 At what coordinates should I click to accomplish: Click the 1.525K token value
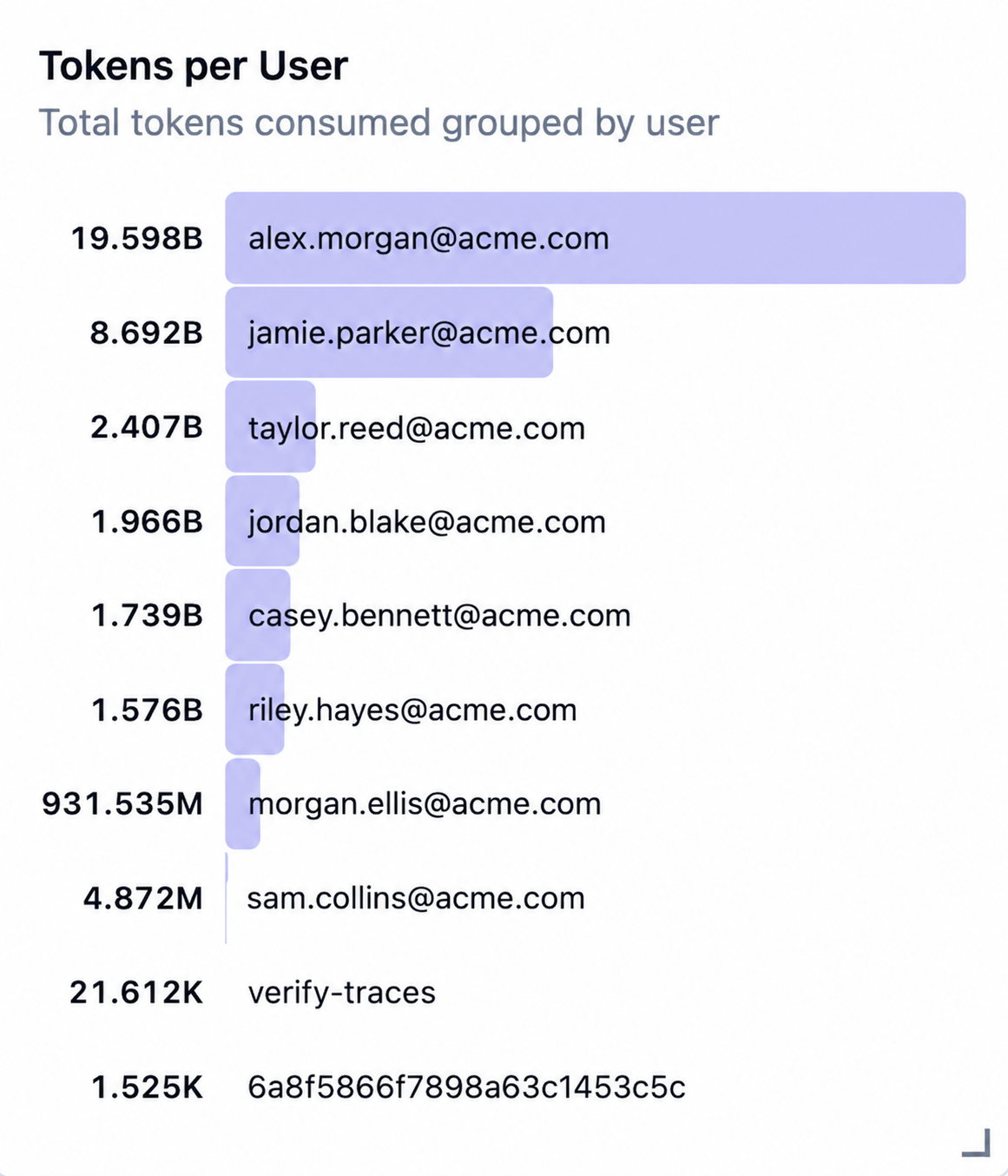pos(148,1087)
